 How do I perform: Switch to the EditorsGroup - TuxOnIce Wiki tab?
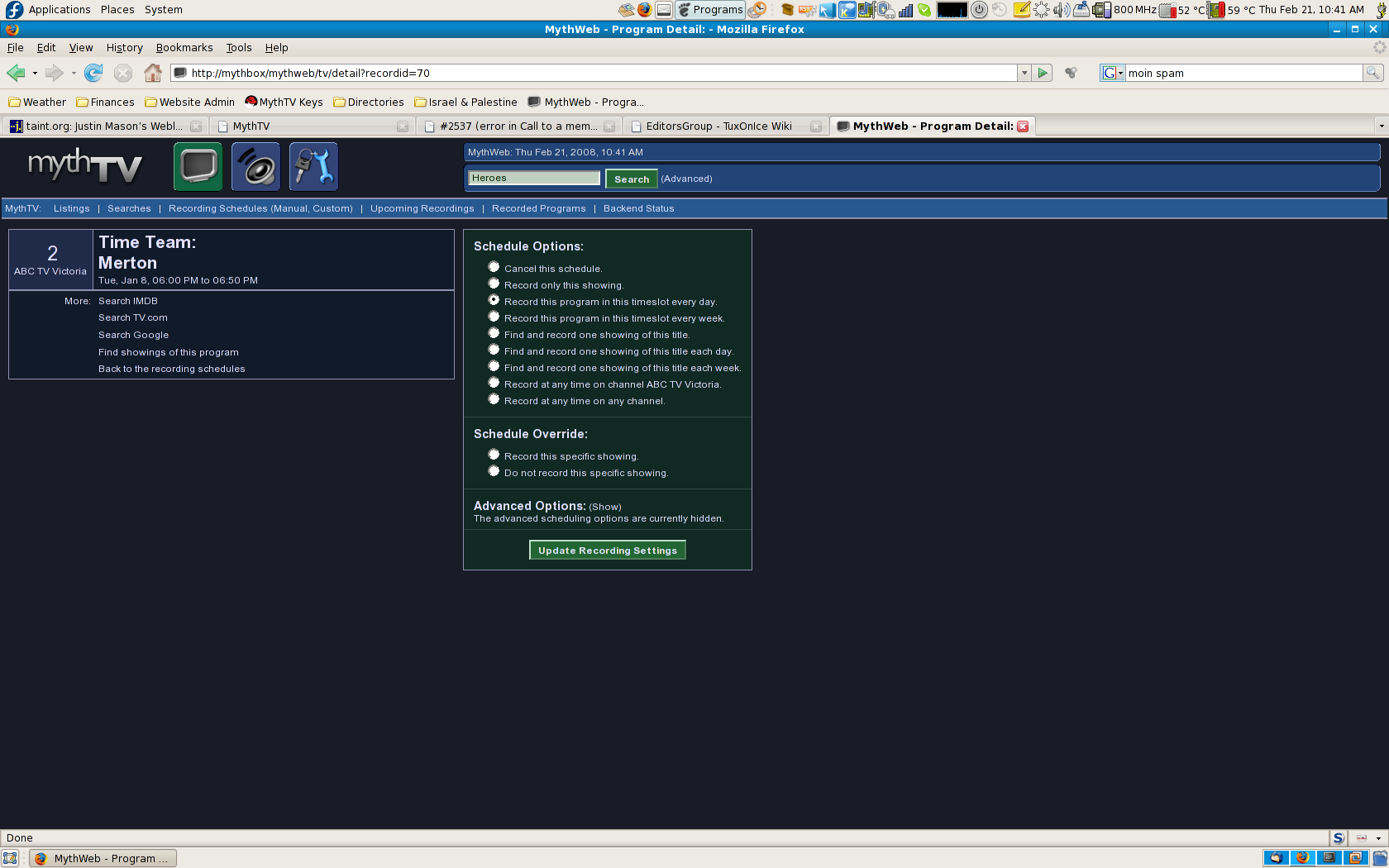[x=718, y=126]
